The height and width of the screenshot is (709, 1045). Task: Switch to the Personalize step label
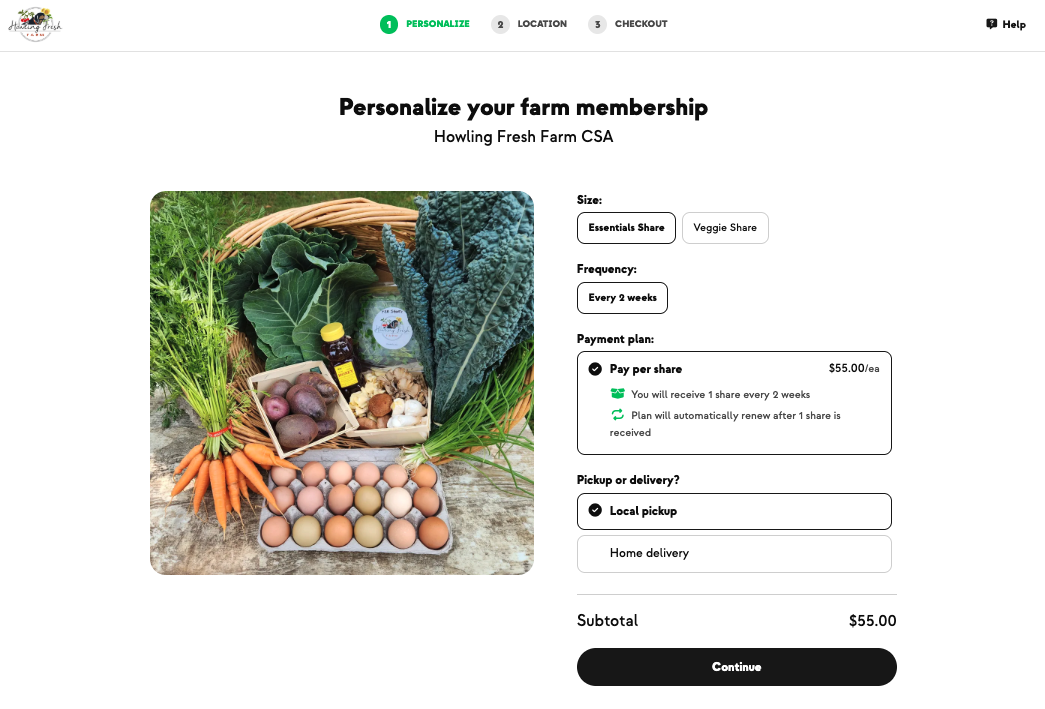coord(438,24)
